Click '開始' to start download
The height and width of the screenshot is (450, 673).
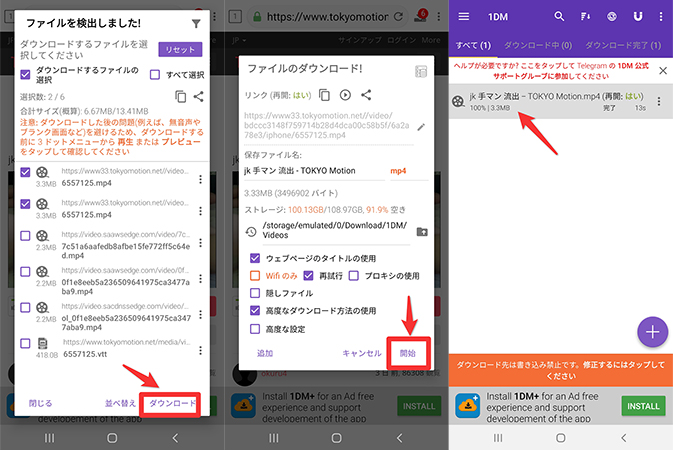click(x=408, y=353)
